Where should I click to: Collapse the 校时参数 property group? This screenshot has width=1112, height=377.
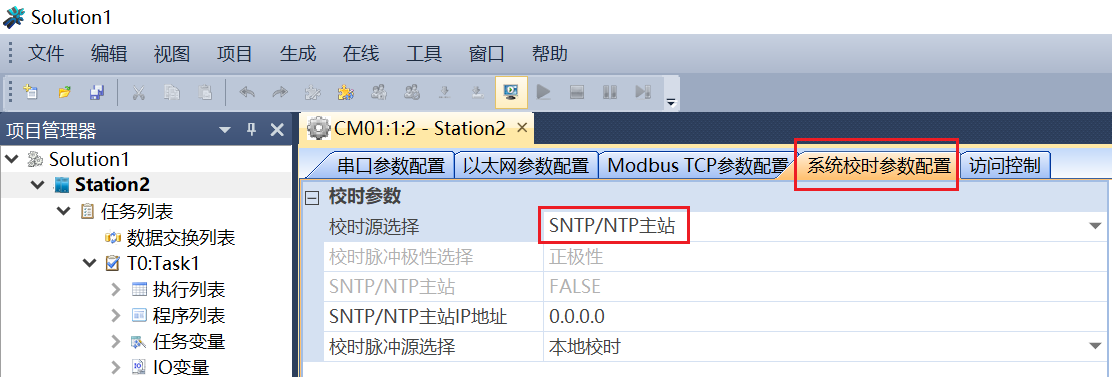[x=313, y=197]
